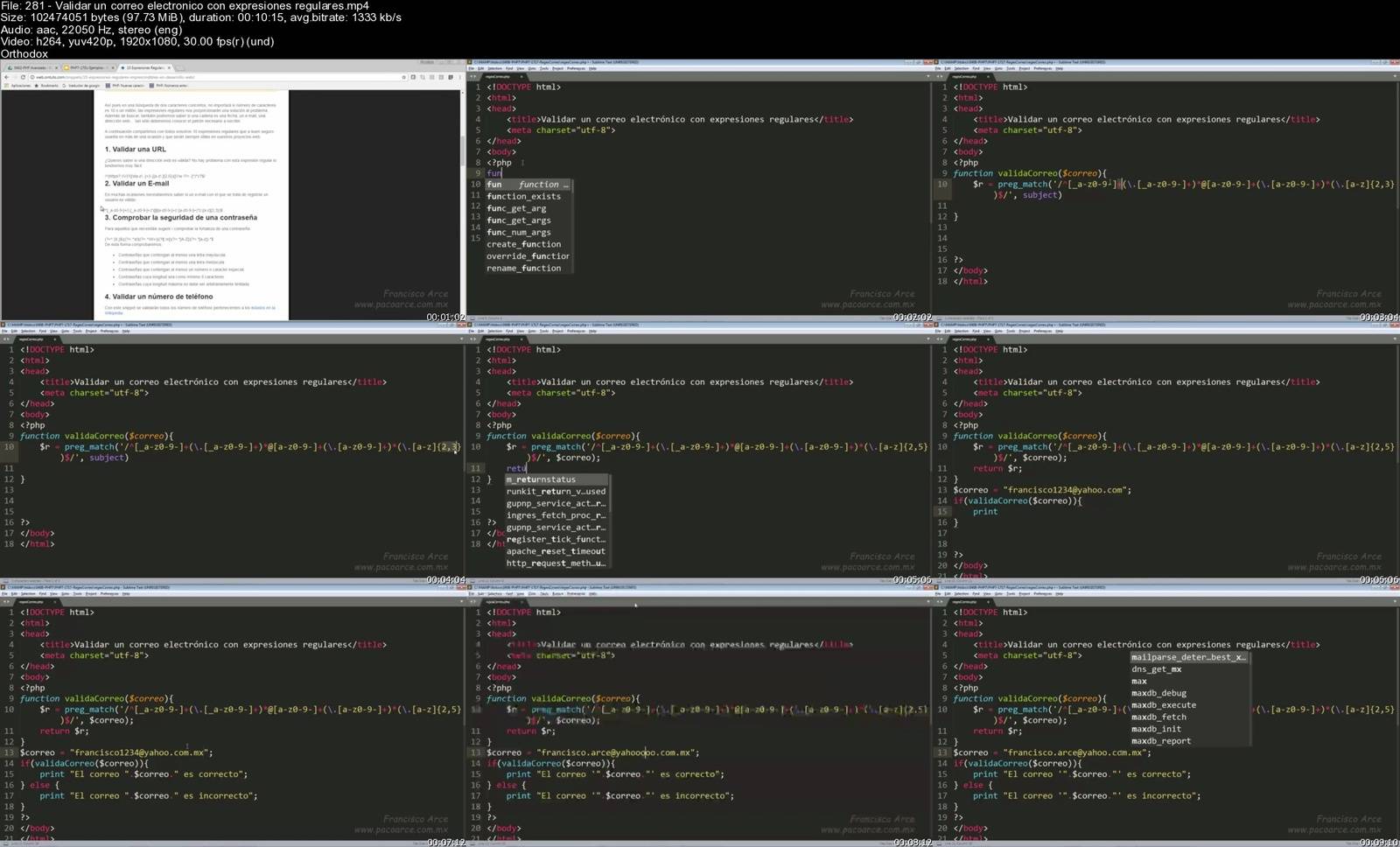Select 'create_function' autocomplete suggestion
This screenshot has width=1400, height=847.
(528, 244)
